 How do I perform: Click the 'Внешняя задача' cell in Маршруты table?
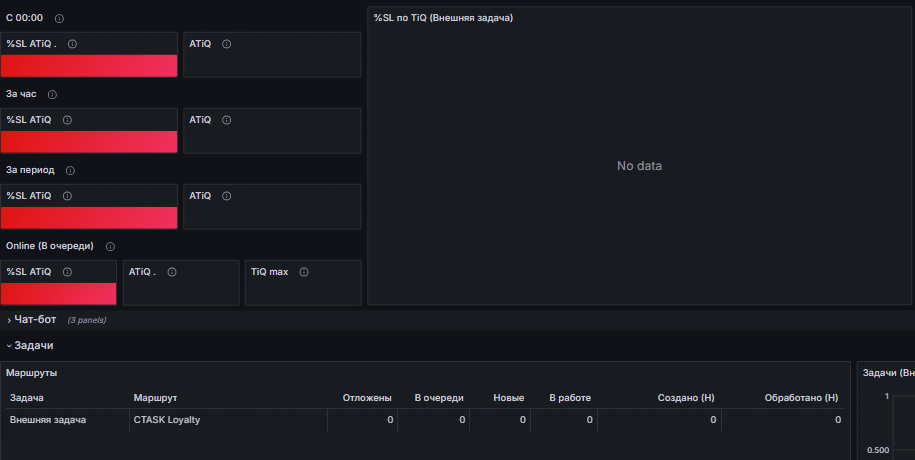tap(48, 420)
